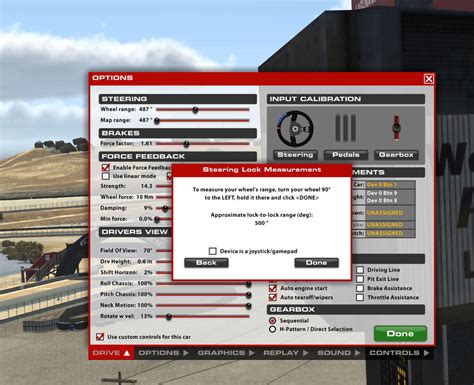Click the Pedals calibration button
474x385 pixels.
click(346, 155)
